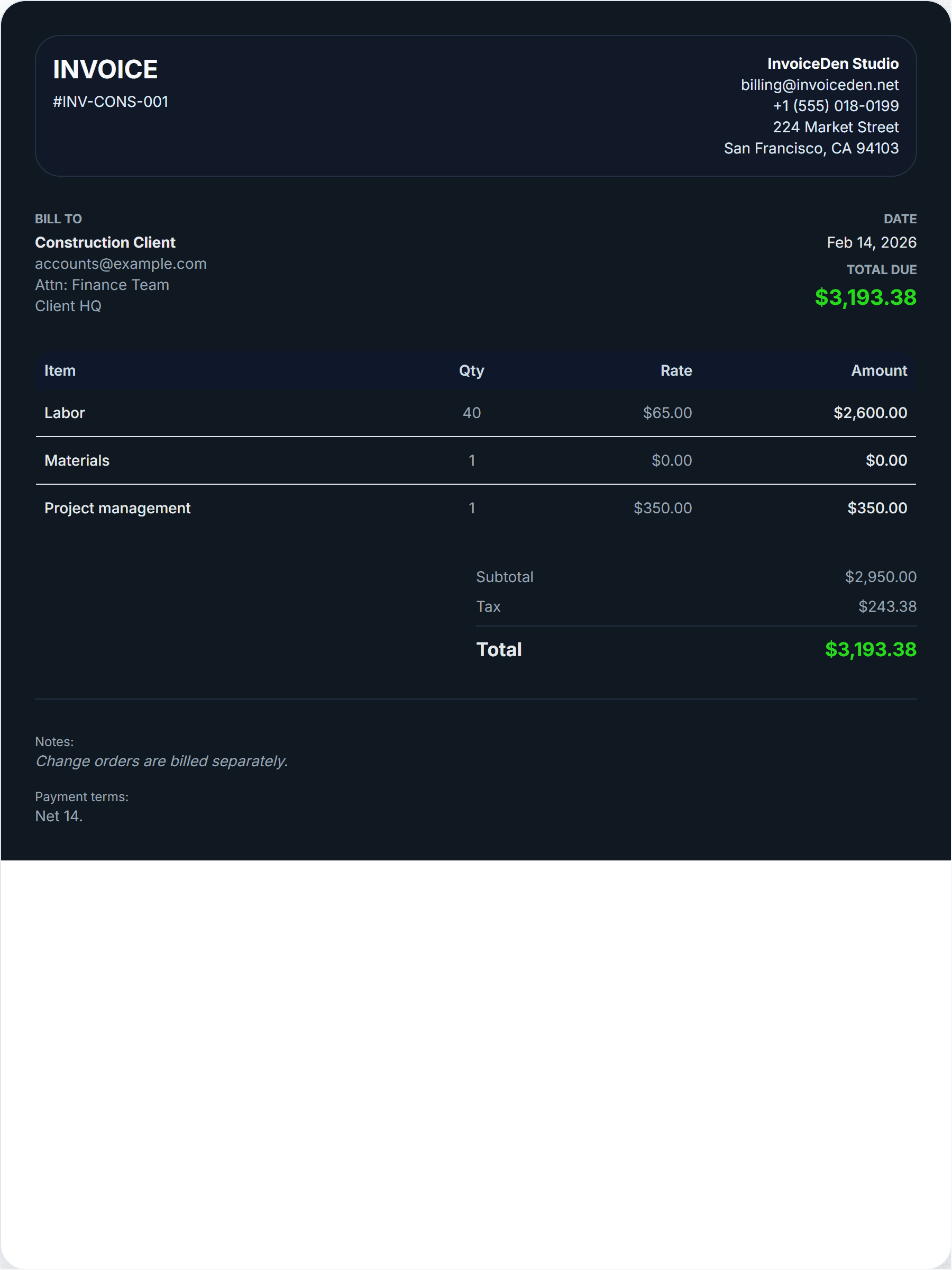Click the Construction Client name
Image resolution: width=952 pixels, height=1270 pixels.
[105, 242]
